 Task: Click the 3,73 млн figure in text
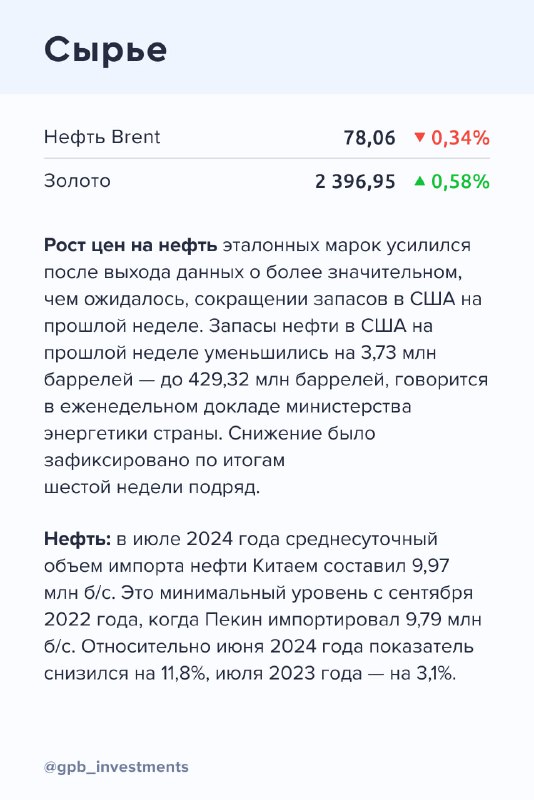tap(398, 353)
